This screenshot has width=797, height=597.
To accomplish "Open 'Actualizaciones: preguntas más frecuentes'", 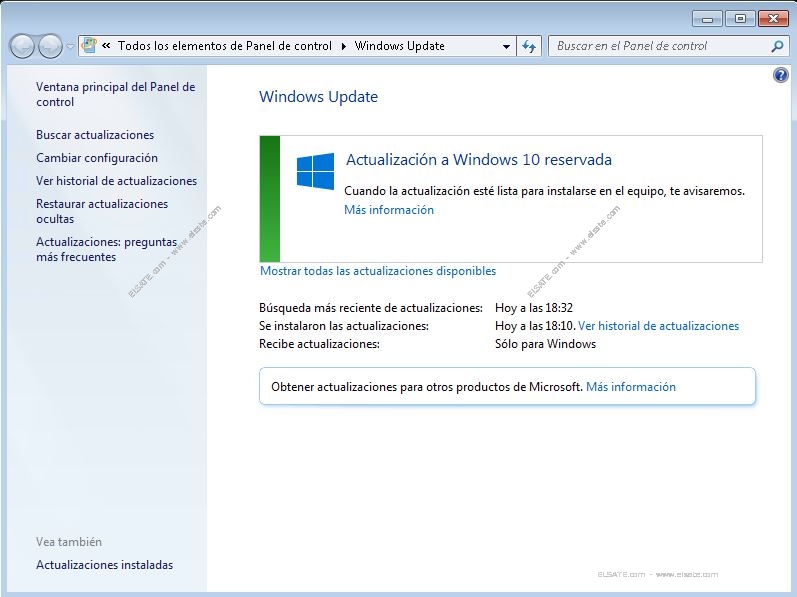I will pos(106,249).
